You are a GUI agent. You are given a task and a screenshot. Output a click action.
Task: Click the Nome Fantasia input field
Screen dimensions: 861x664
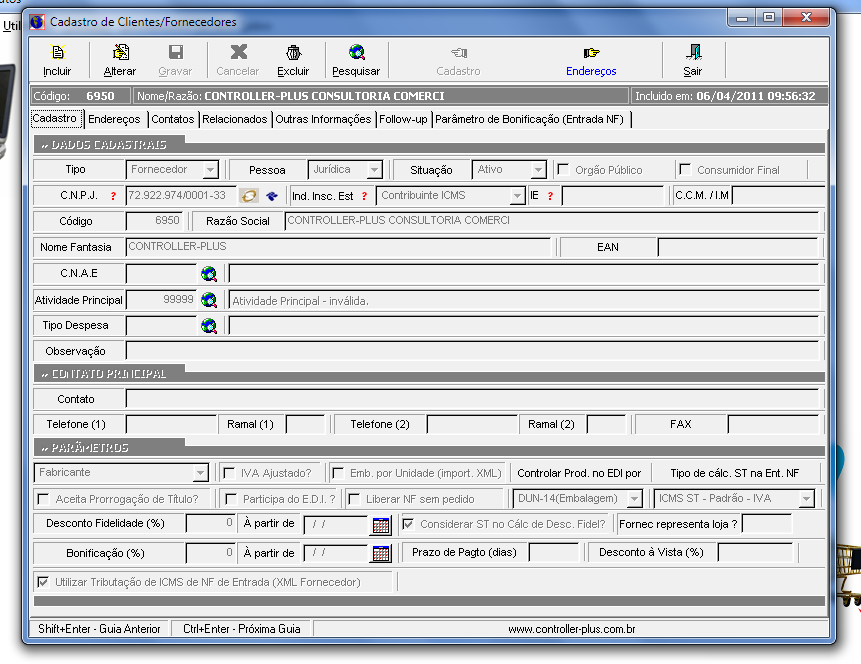click(338, 247)
